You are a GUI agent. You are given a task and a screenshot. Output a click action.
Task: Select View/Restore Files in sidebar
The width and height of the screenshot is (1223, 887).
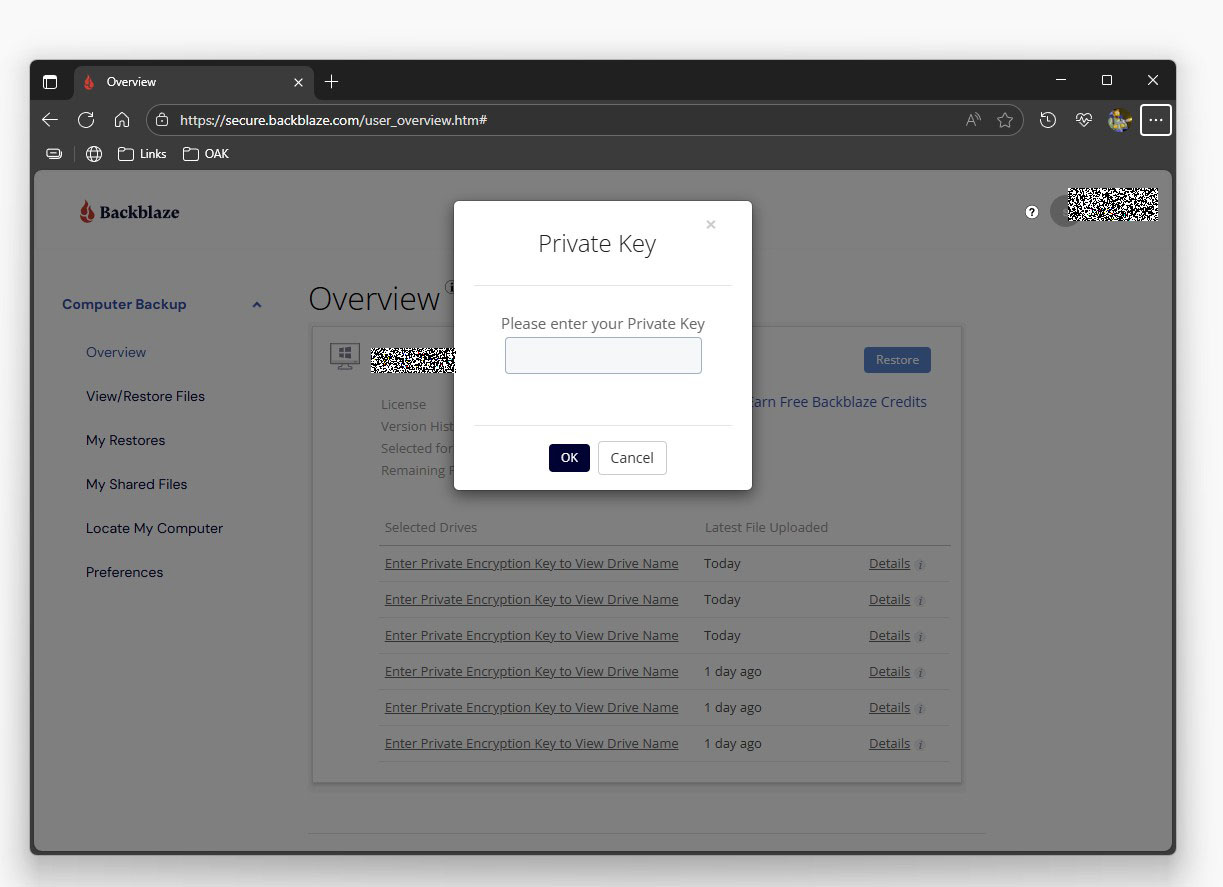click(145, 396)
